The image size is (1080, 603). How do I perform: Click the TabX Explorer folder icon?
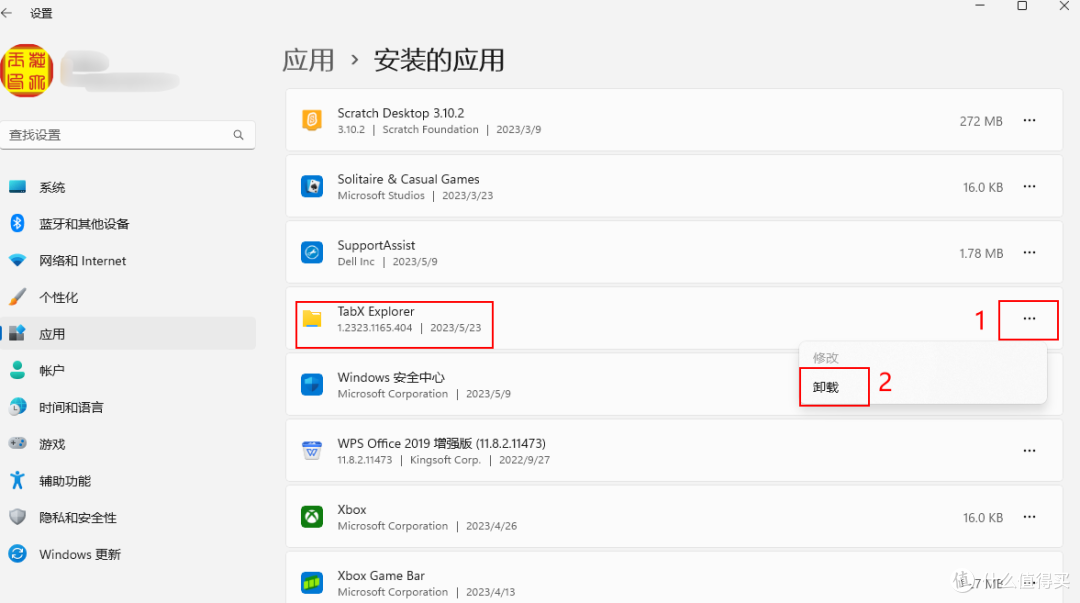[x=312, y=319]
